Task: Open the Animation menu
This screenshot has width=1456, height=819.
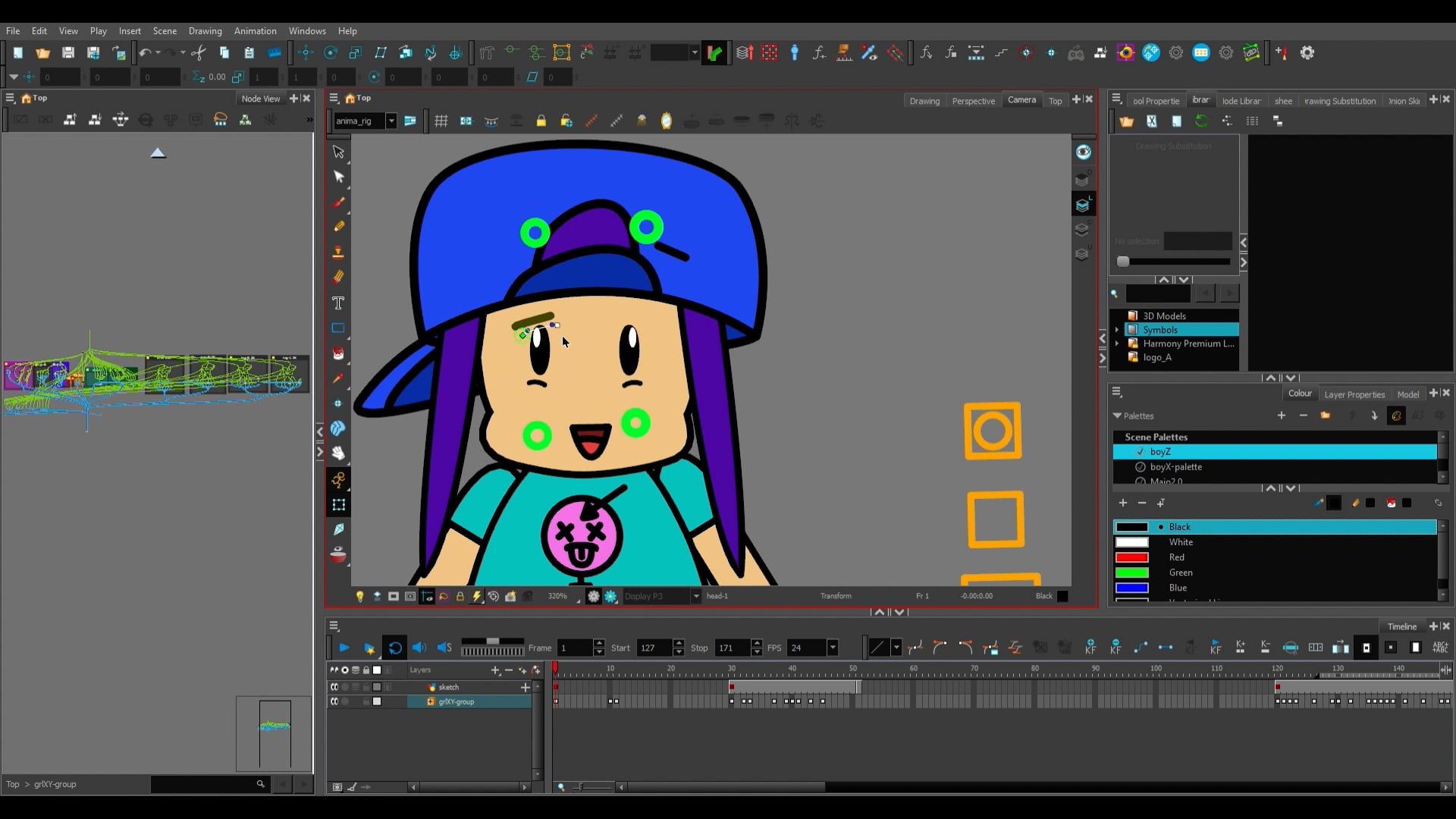Action: point(255,31)
